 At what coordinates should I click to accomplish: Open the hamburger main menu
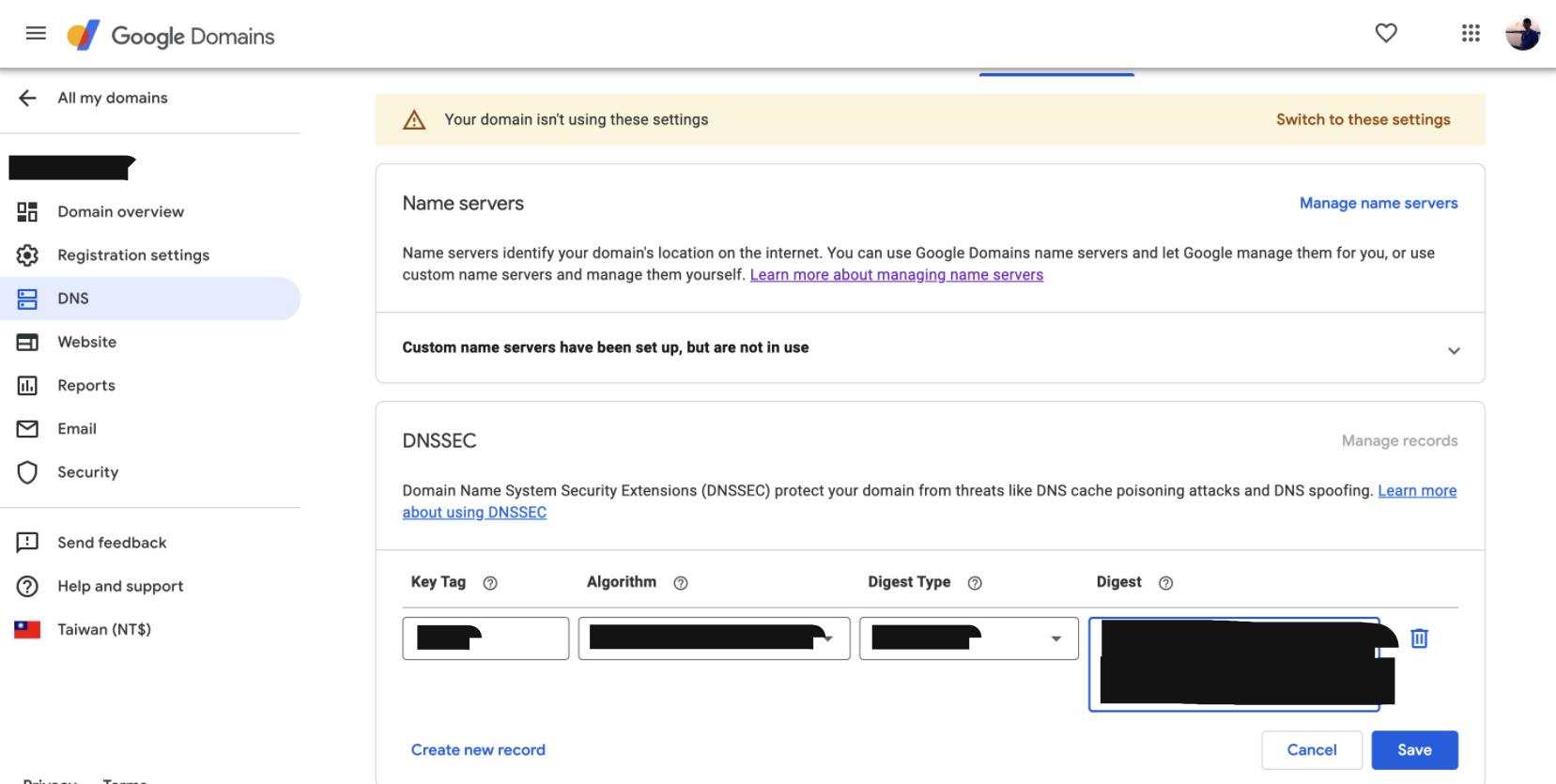point(36,35)
